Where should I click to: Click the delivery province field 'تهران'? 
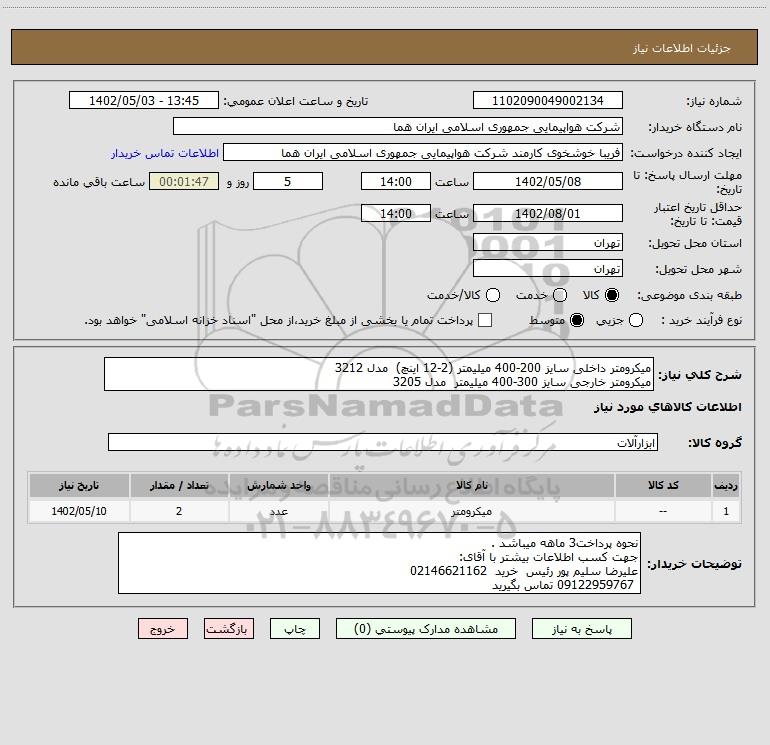(x=547, y=243)
